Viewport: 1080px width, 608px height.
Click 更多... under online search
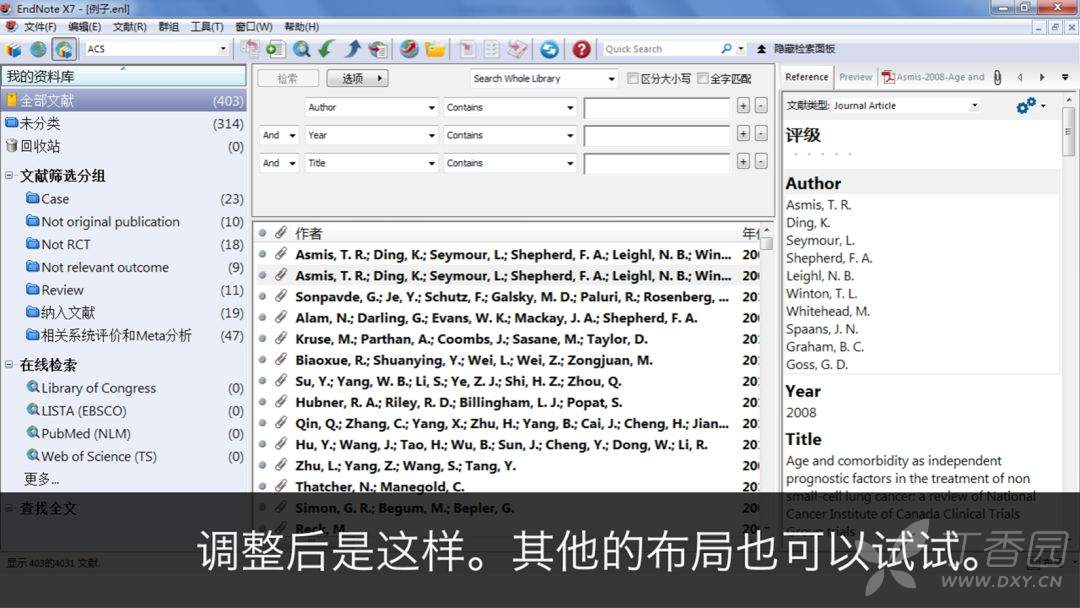point(41,479)
